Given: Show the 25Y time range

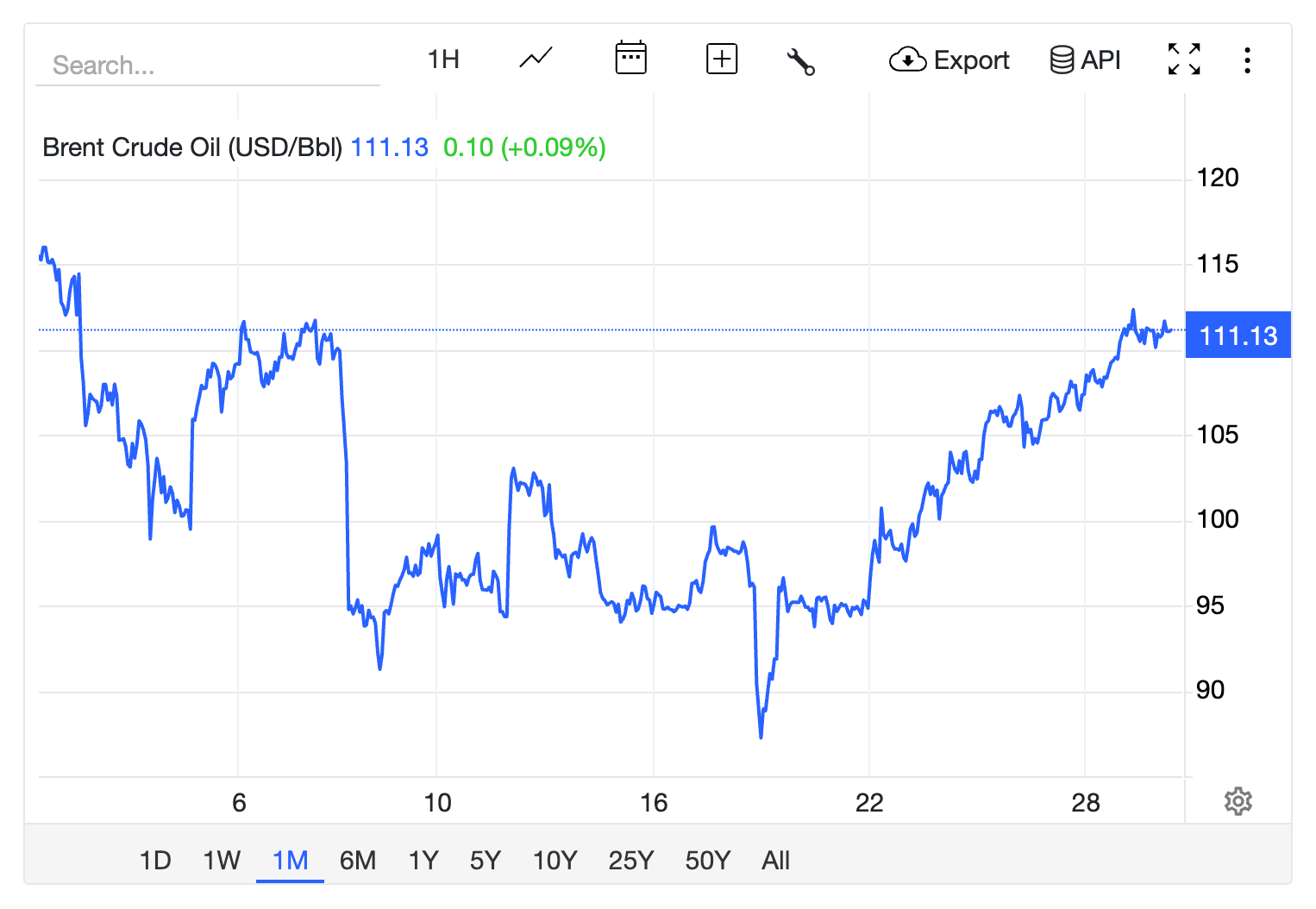Looking at the screenshot, I should coord(631,861).
